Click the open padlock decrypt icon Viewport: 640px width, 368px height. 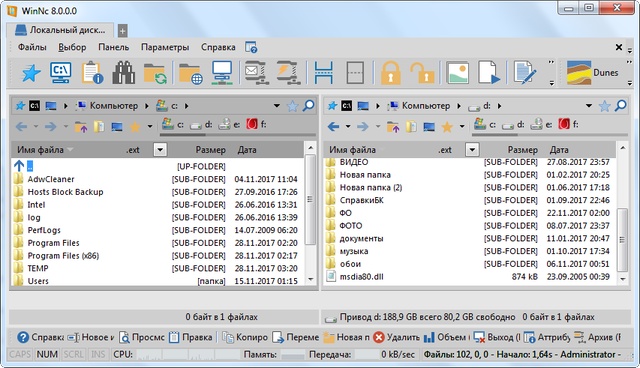pos(422,73)
